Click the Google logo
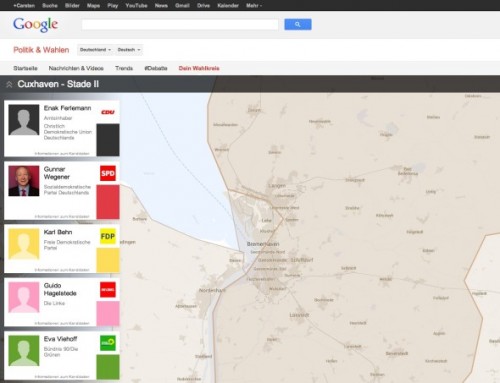The height and width of the screenshot is (383, 500). [x=35, y=25]
